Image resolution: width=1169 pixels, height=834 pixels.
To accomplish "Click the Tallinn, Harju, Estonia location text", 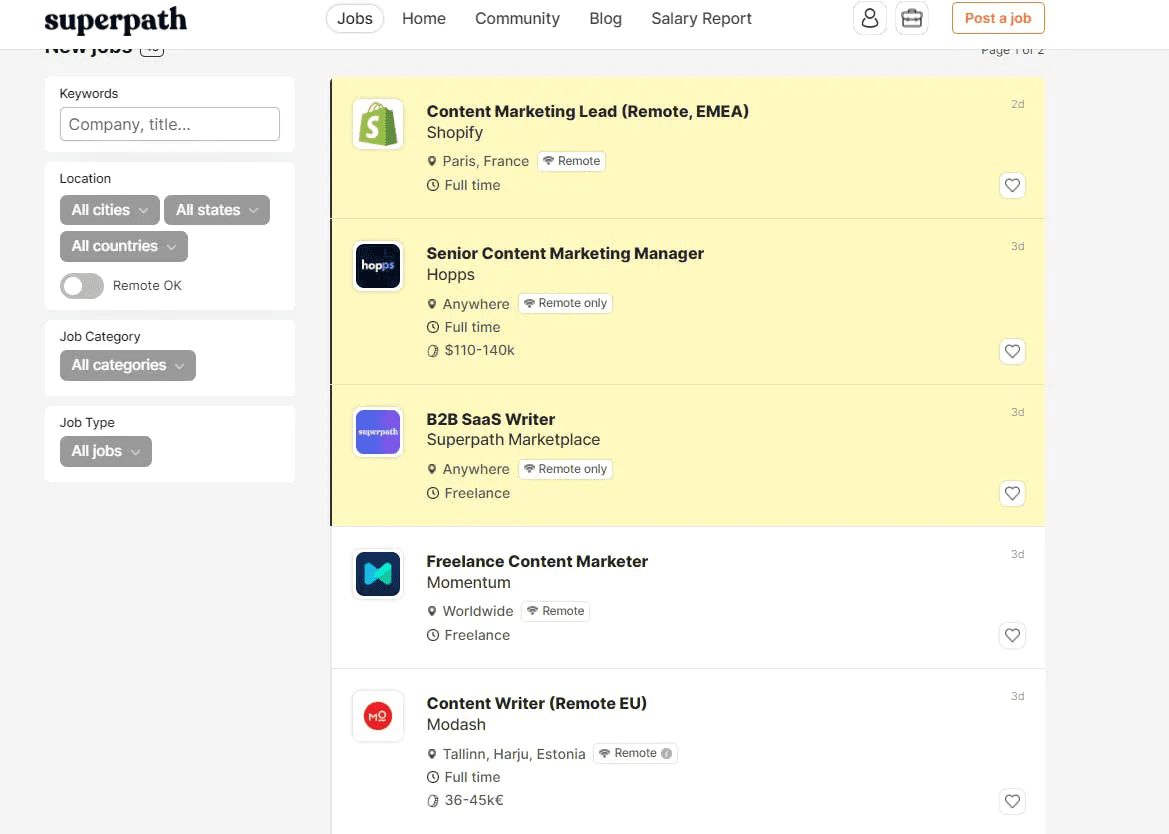I will pyautogui.click(x=514, y=754).
